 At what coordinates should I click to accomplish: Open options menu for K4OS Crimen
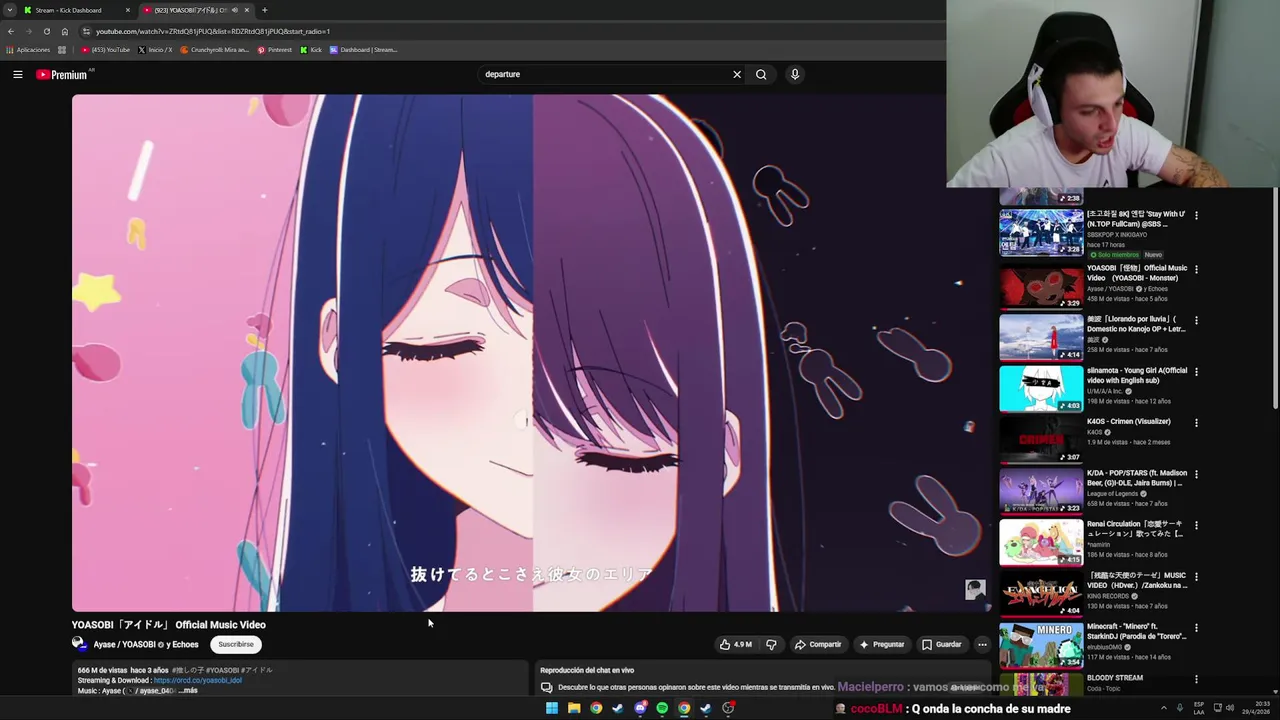pyautogui.click(x=1196, y=423)
